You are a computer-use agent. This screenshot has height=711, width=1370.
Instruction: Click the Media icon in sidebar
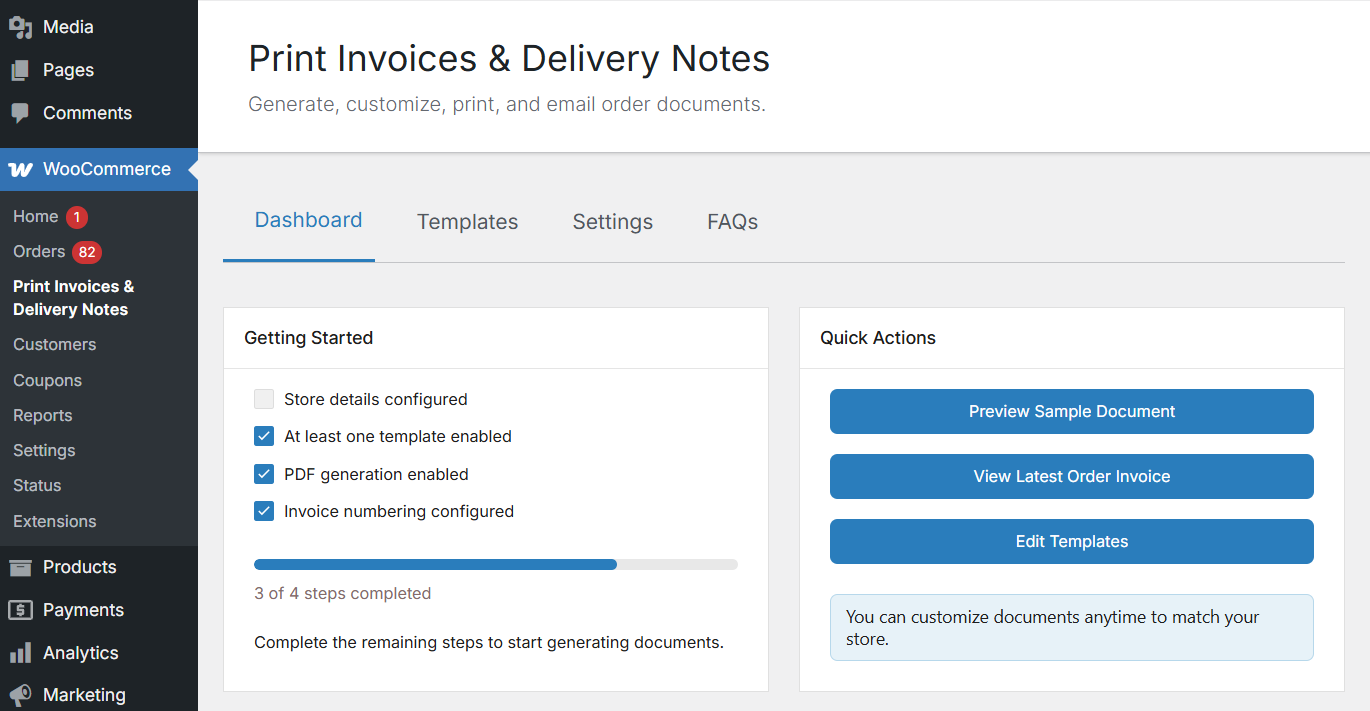[x=20, y=27]
